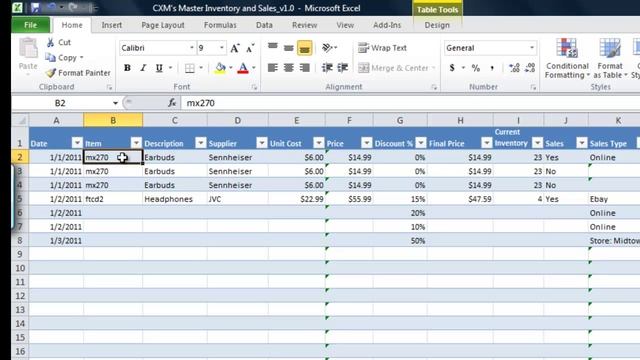Open the Unit Cost filter dropdown

point(319,143)
